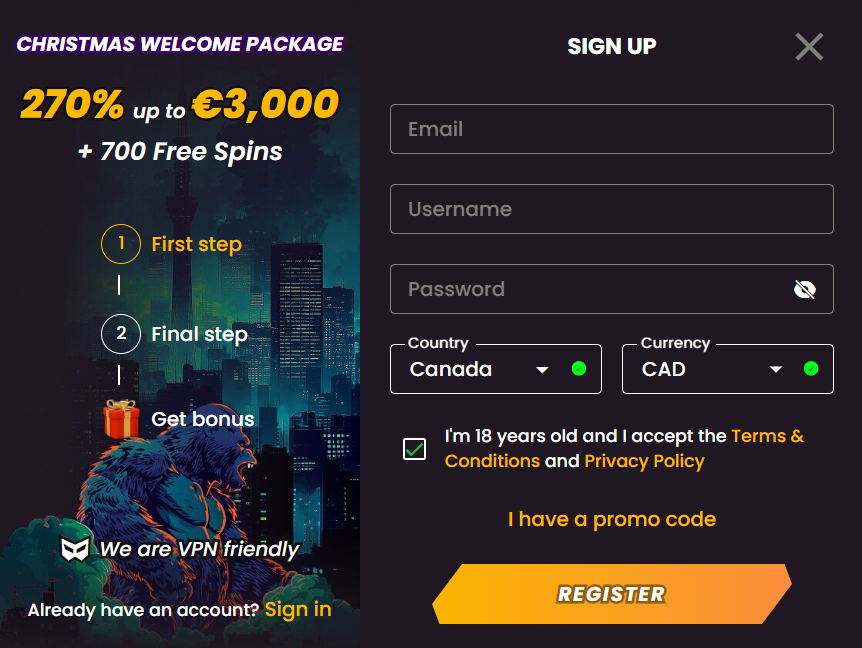Click the crossed-out eye in the Password field
The height and width of the screenshot is (648, 862).
pos(806,289)
